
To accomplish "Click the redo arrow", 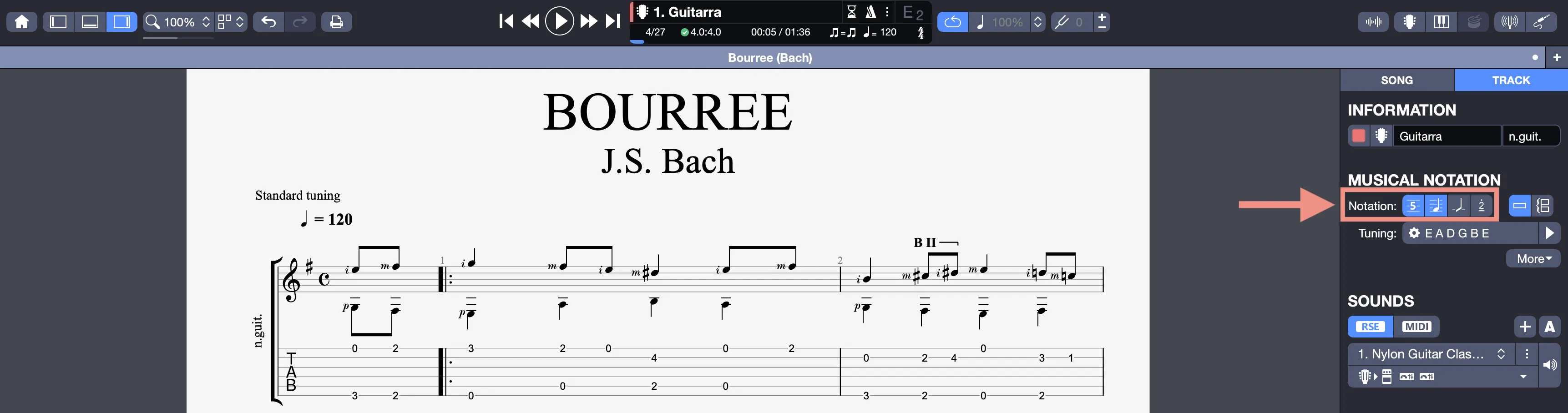I will click(x=300, y=22).
